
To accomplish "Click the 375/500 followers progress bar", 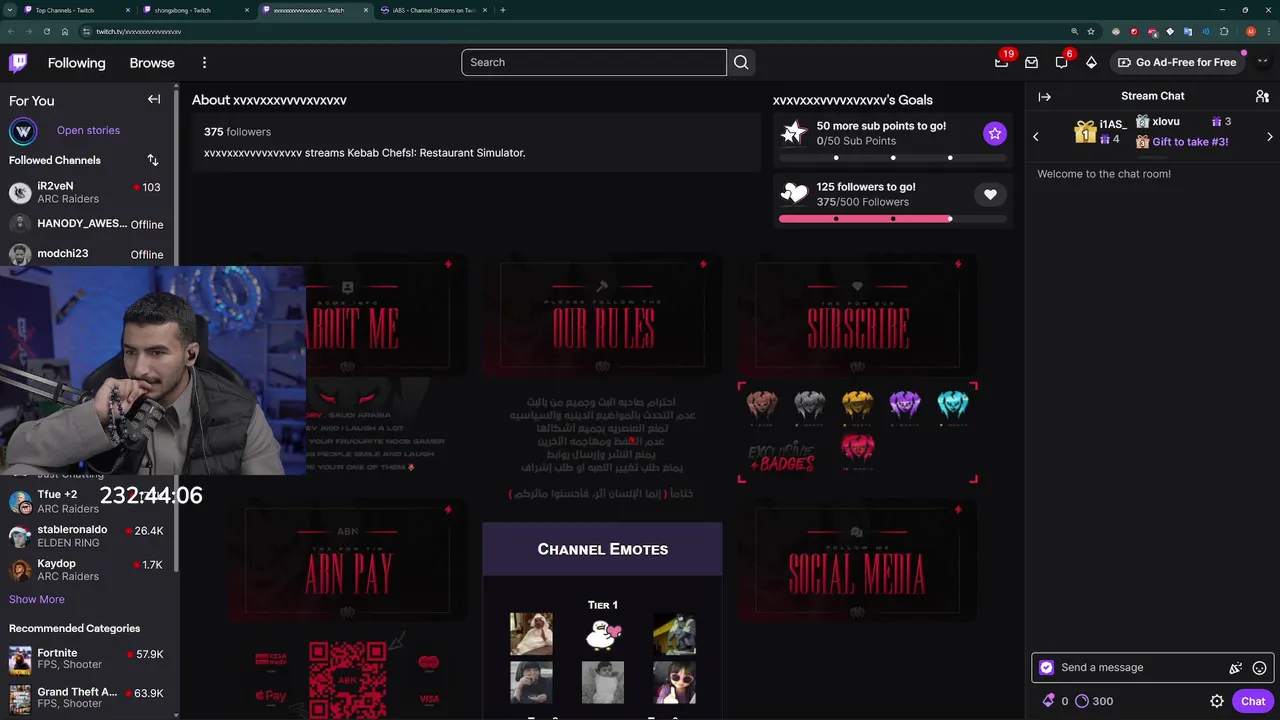I will (x=893, y=218).
